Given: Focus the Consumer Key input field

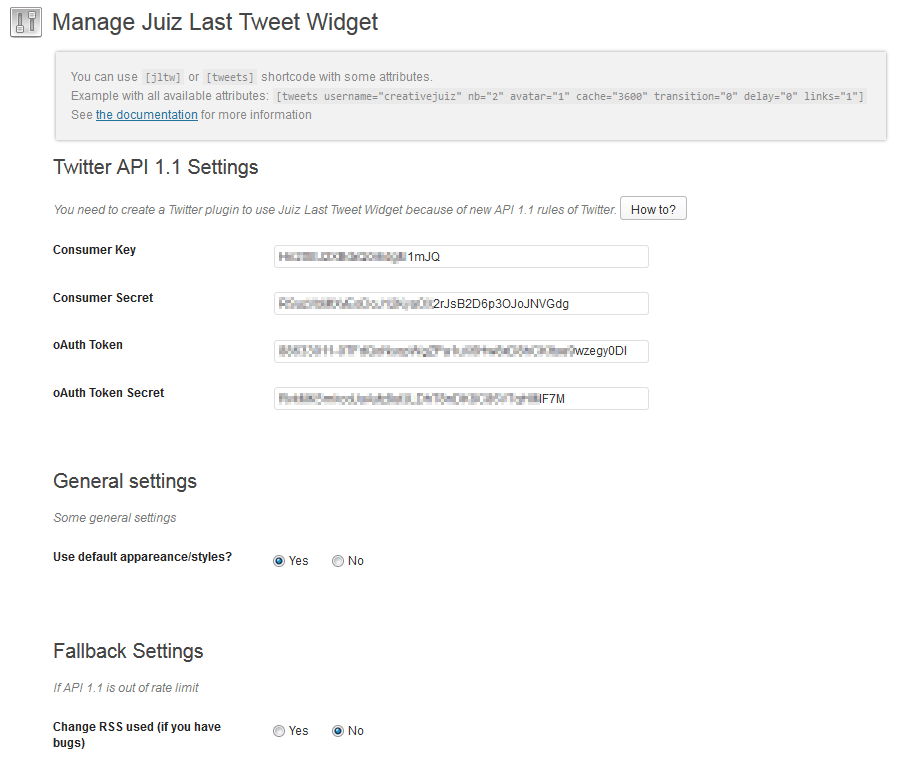Looking at the screenshot, I should pos(461,257).
